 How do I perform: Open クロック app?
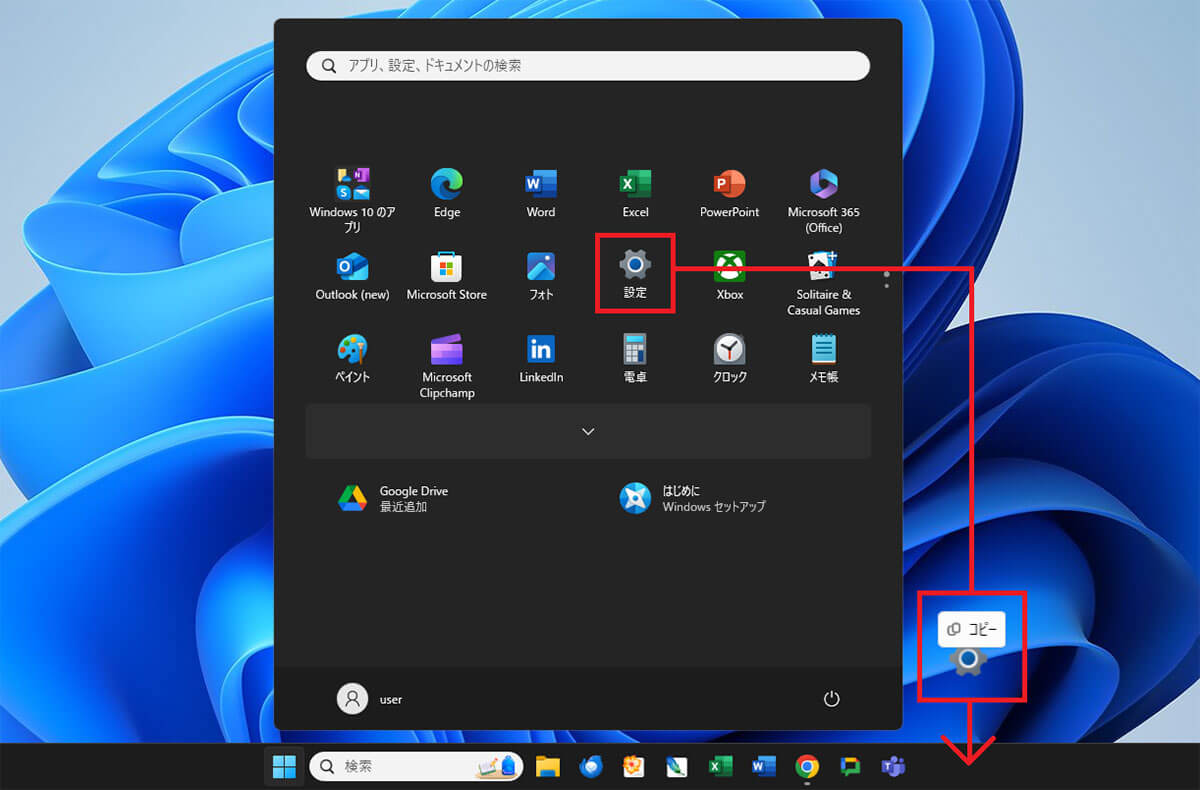point(729,358)
